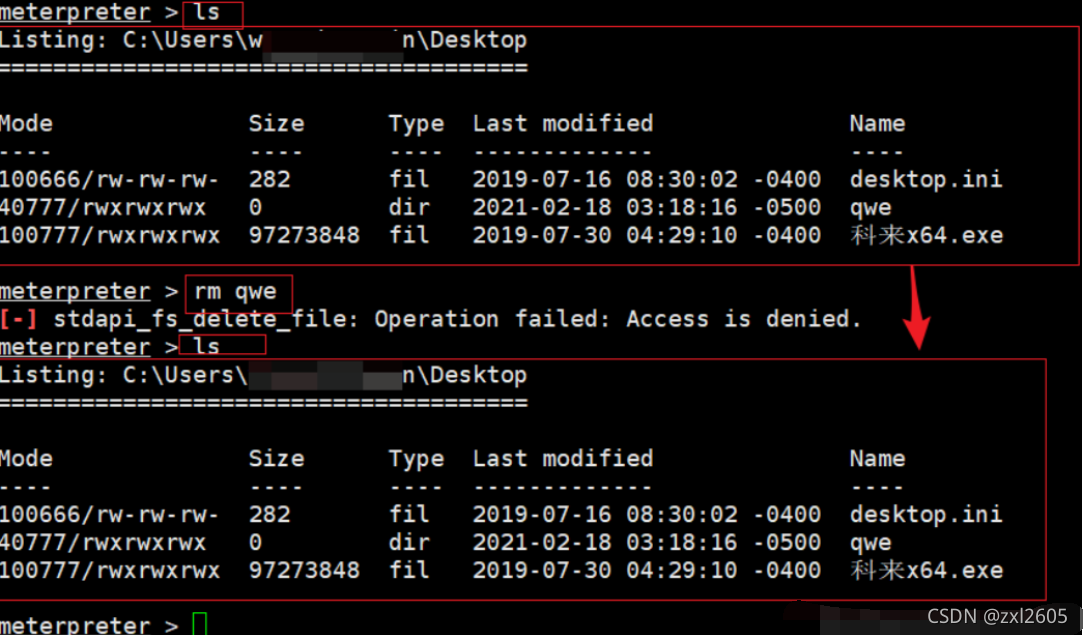This screenshot has height=635, width=1083.
Task: Click 'Type' column header in the first listing
Action: (416, 124)
